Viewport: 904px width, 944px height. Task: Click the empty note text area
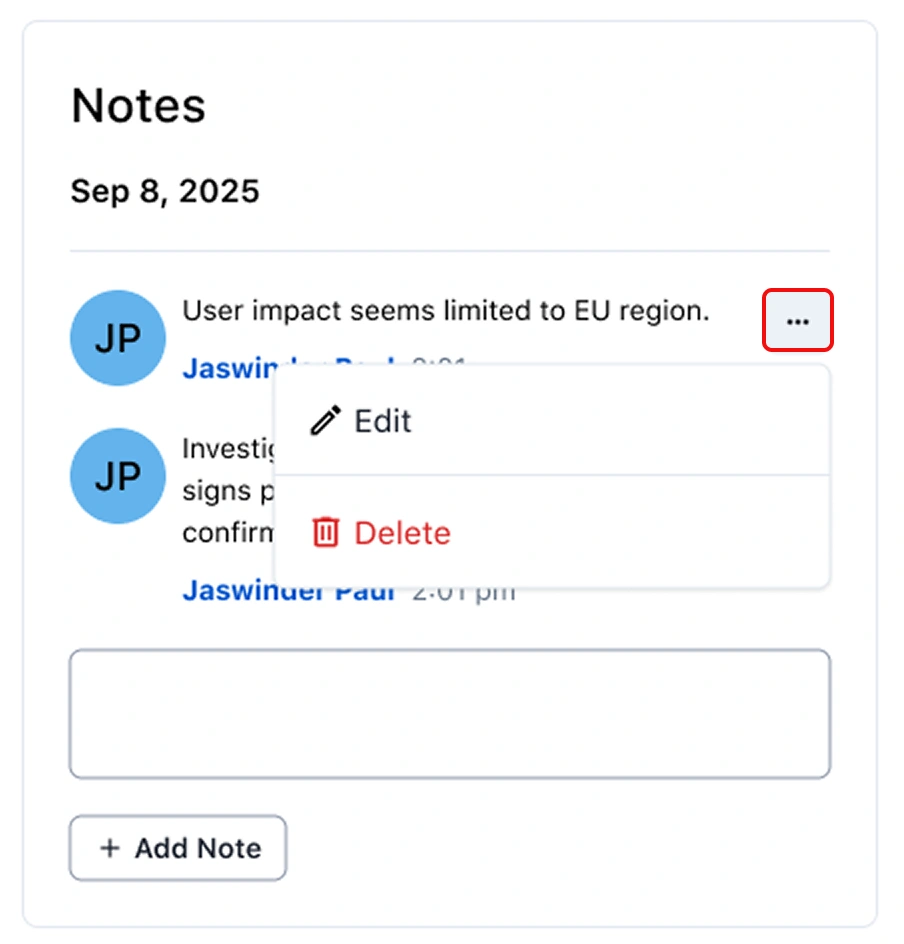coord(449,713)
